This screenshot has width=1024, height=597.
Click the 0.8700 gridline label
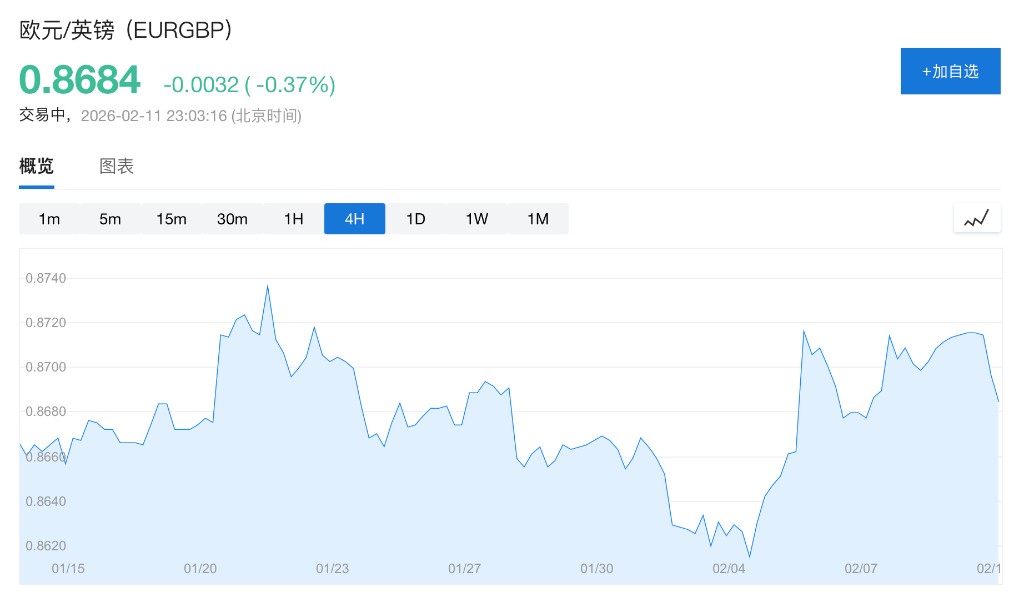point(44,367)
